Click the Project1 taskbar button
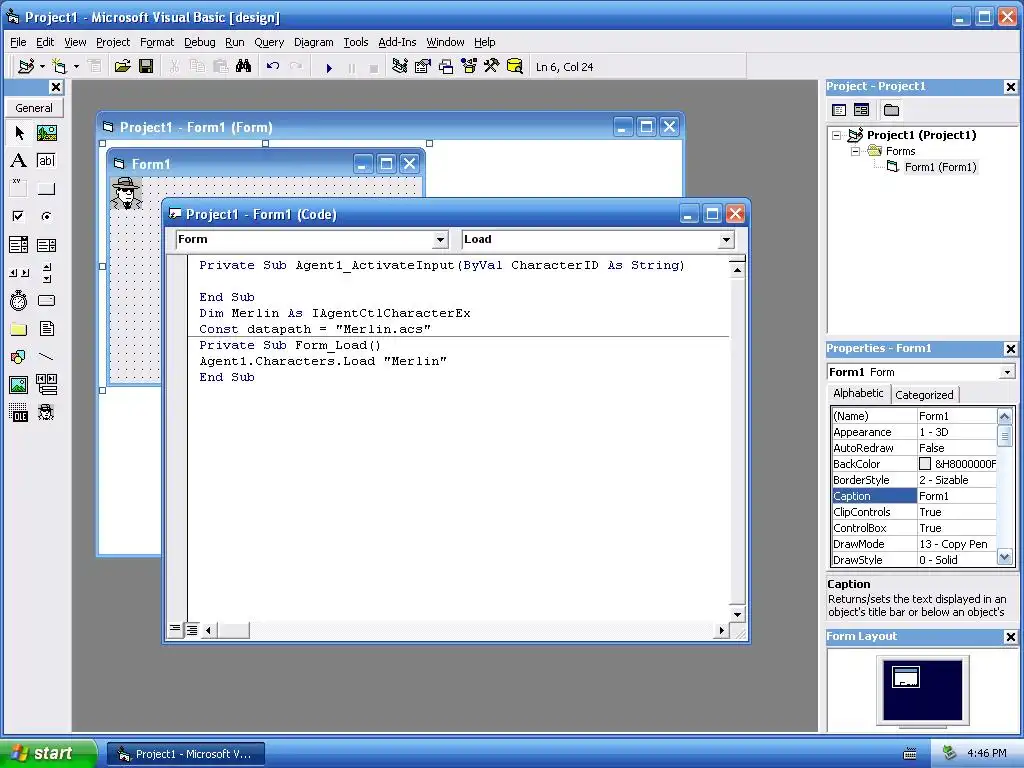Screen dimensions: 1024x768 (x=186, y=754)
